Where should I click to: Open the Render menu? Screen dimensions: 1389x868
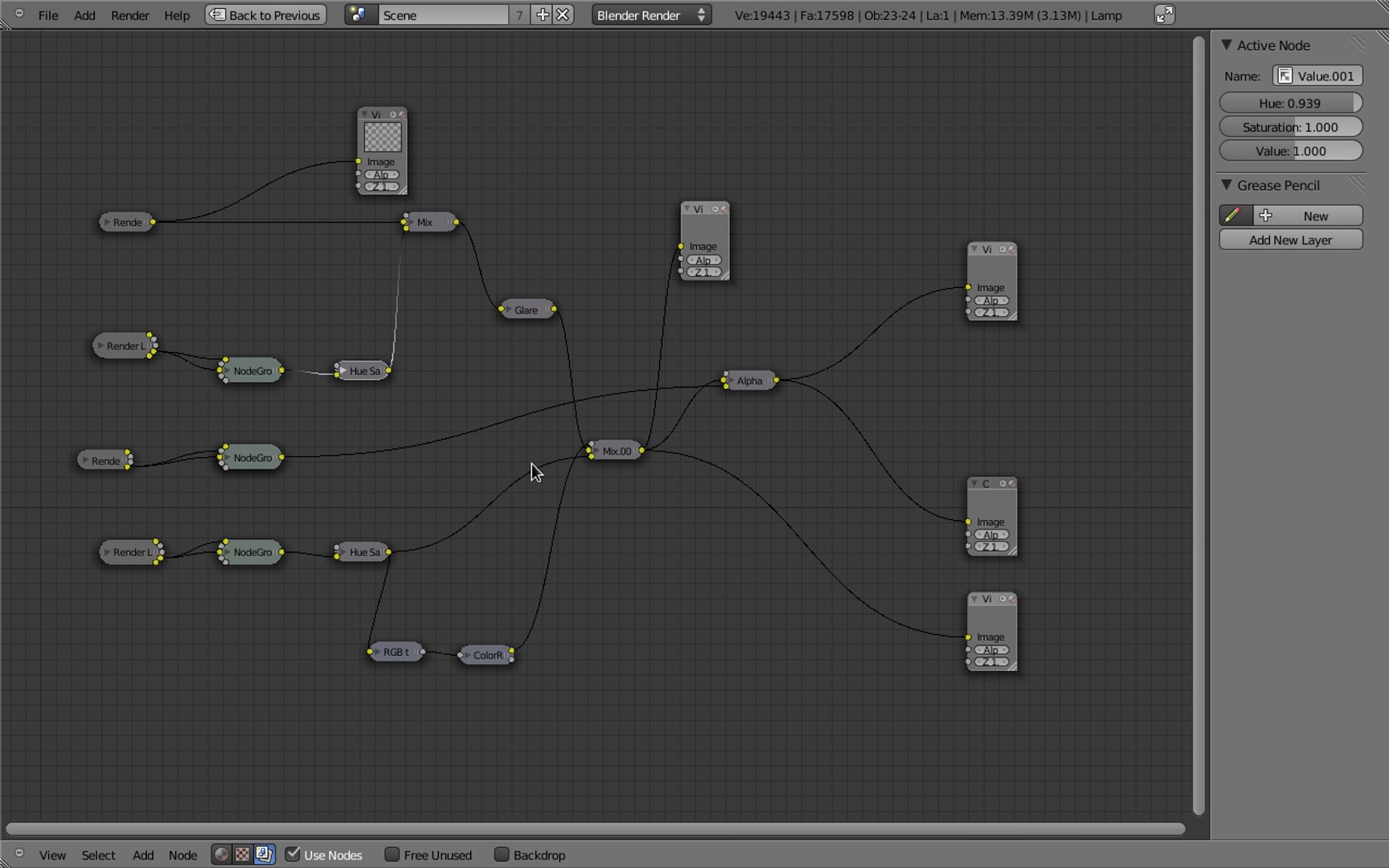click(x=130, y=15)
